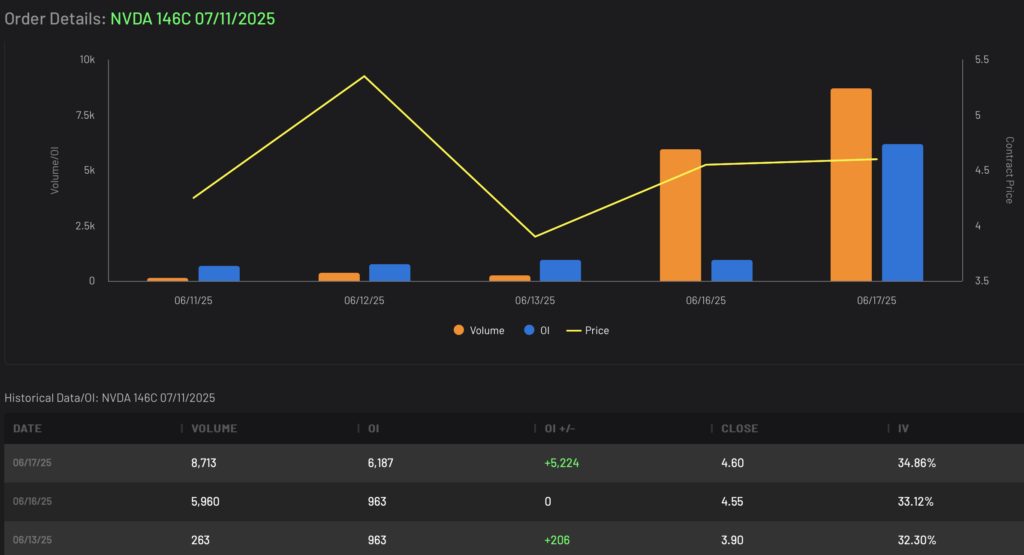Click the blue OI bar for 06/17/25
The width and height of the screenshot is (1024, 555).
903,213
